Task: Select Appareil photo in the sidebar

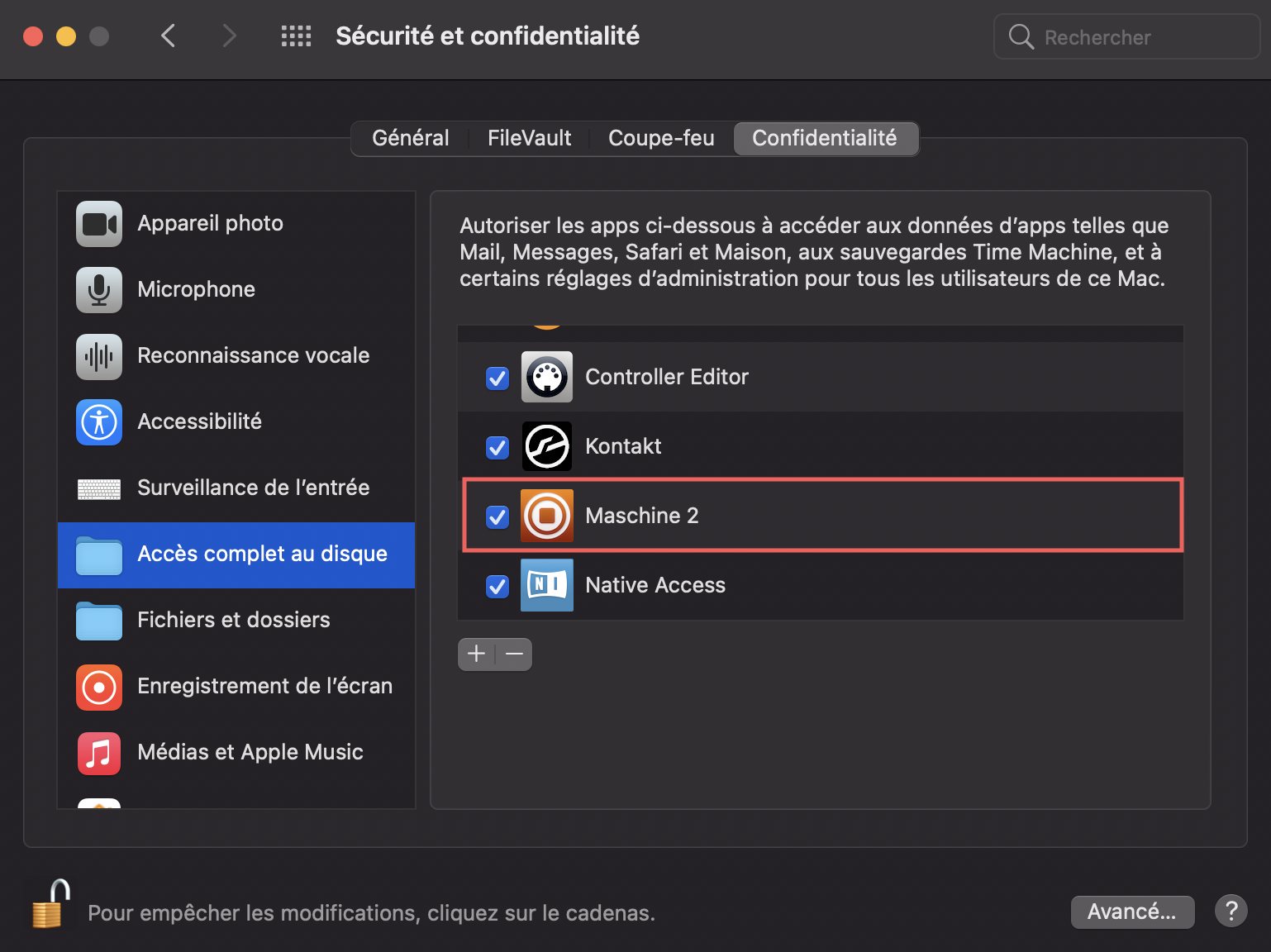Action: click(236, 224)
